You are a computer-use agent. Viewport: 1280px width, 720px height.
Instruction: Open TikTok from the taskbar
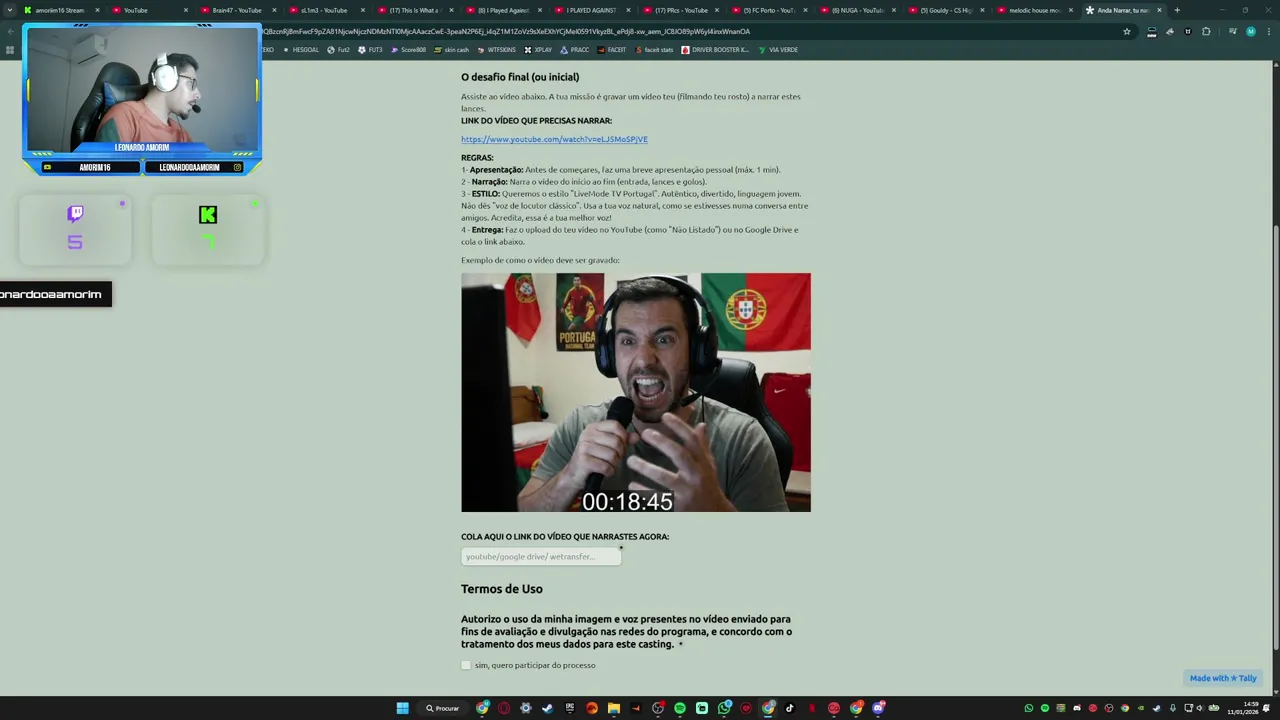[x=790, y=708]
